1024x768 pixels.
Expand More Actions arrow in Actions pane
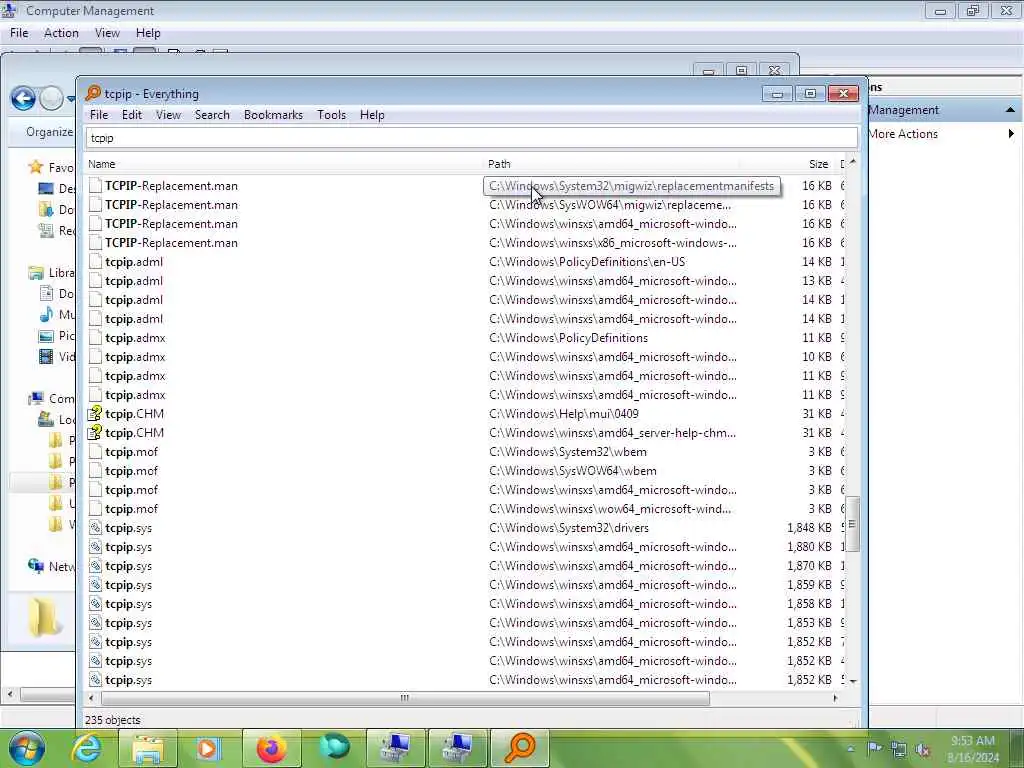1010,134
